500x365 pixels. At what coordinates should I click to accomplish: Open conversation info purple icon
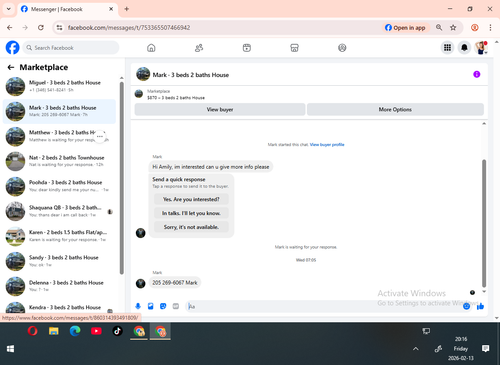tap(477, 74)
